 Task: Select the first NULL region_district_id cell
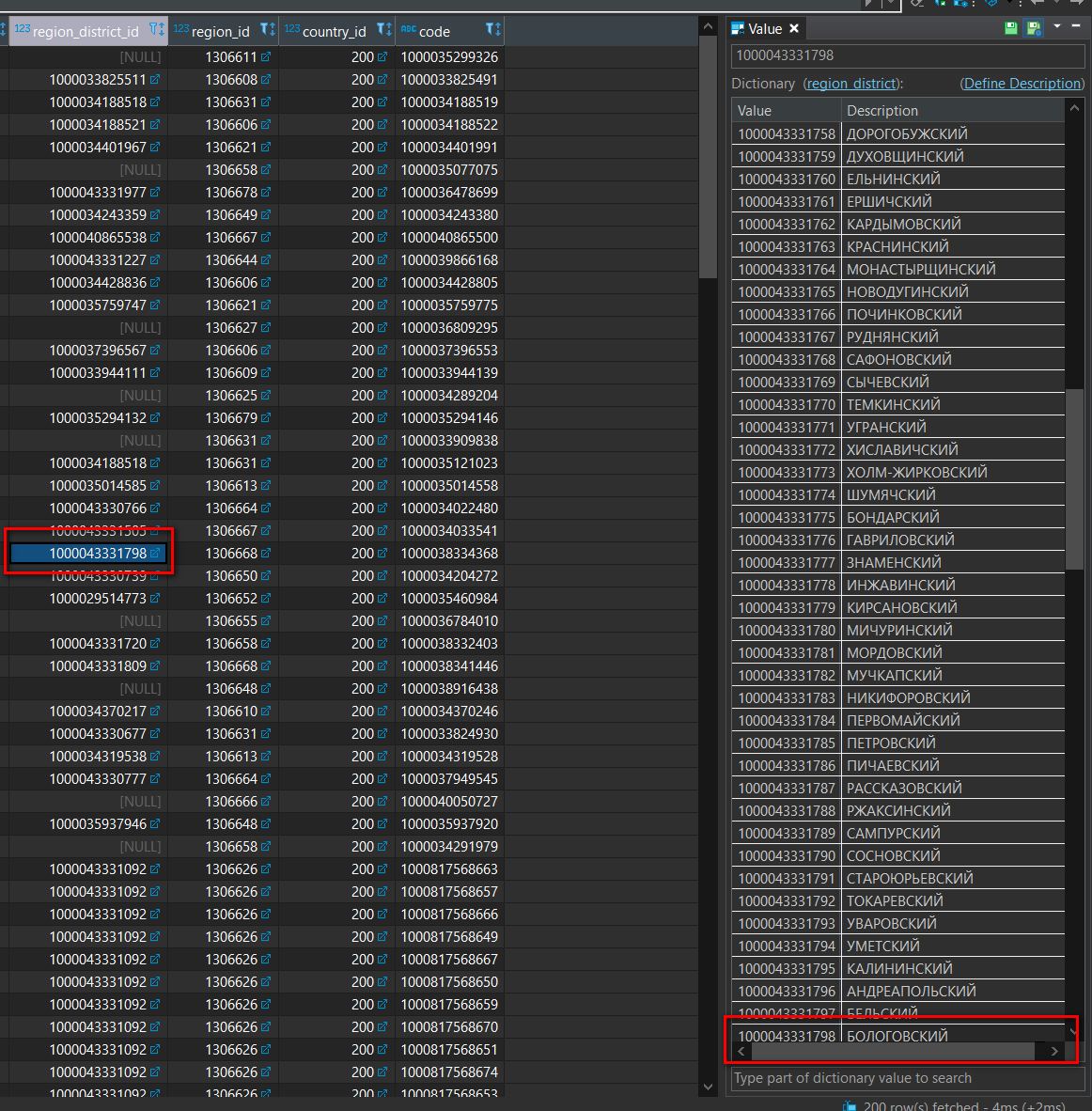[x=88, y=56]
